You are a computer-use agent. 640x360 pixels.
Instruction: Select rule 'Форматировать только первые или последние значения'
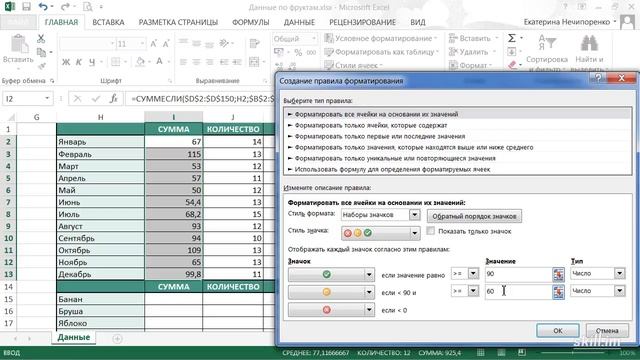(457, 136)
